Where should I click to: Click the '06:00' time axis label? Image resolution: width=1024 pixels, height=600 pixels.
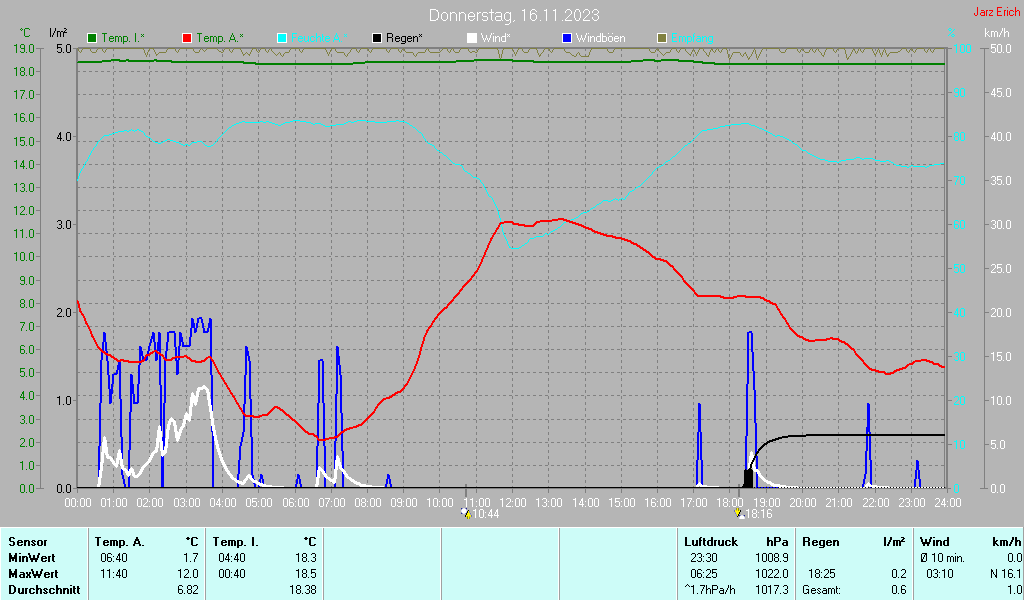[x=295, y=503]
